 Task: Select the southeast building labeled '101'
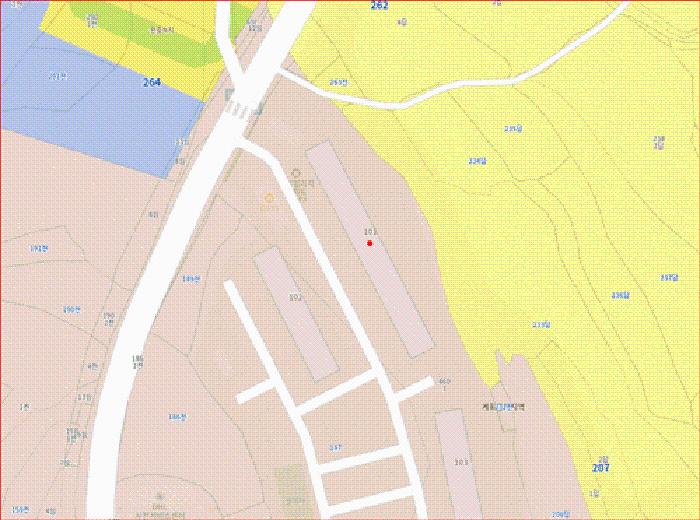click(458, 462)
